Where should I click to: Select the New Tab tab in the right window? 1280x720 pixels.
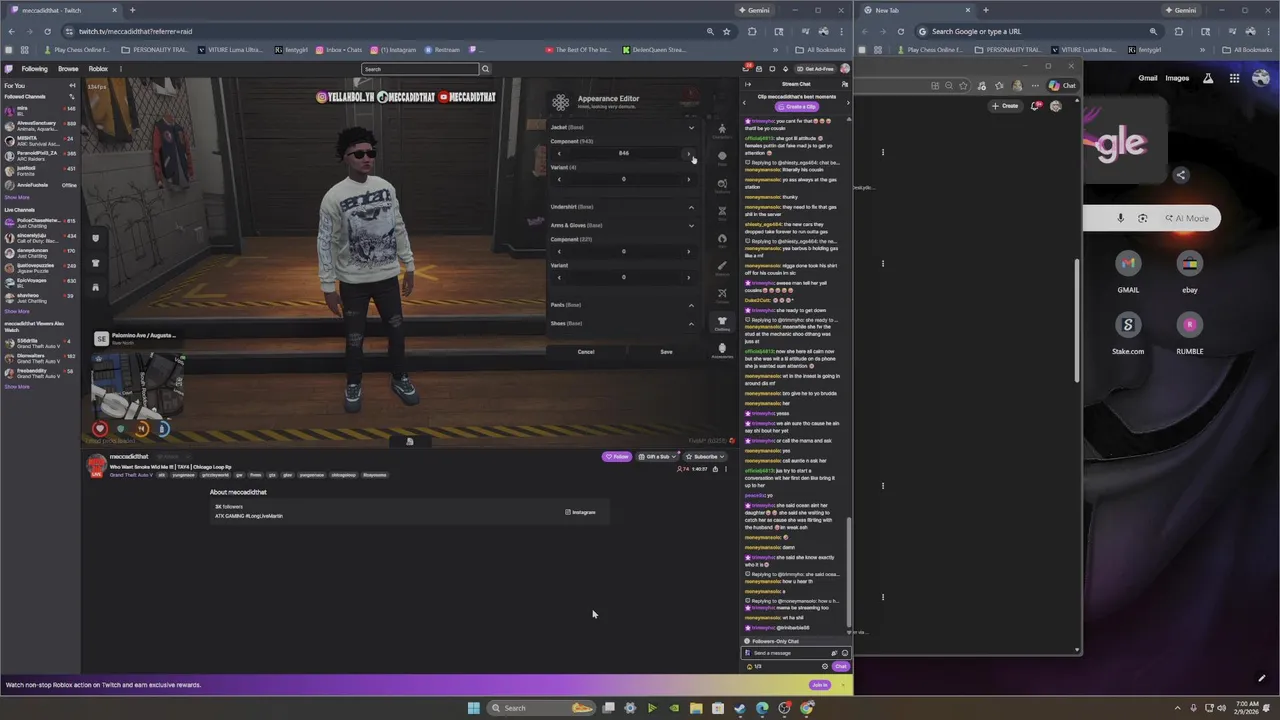[x=915, y=10]
